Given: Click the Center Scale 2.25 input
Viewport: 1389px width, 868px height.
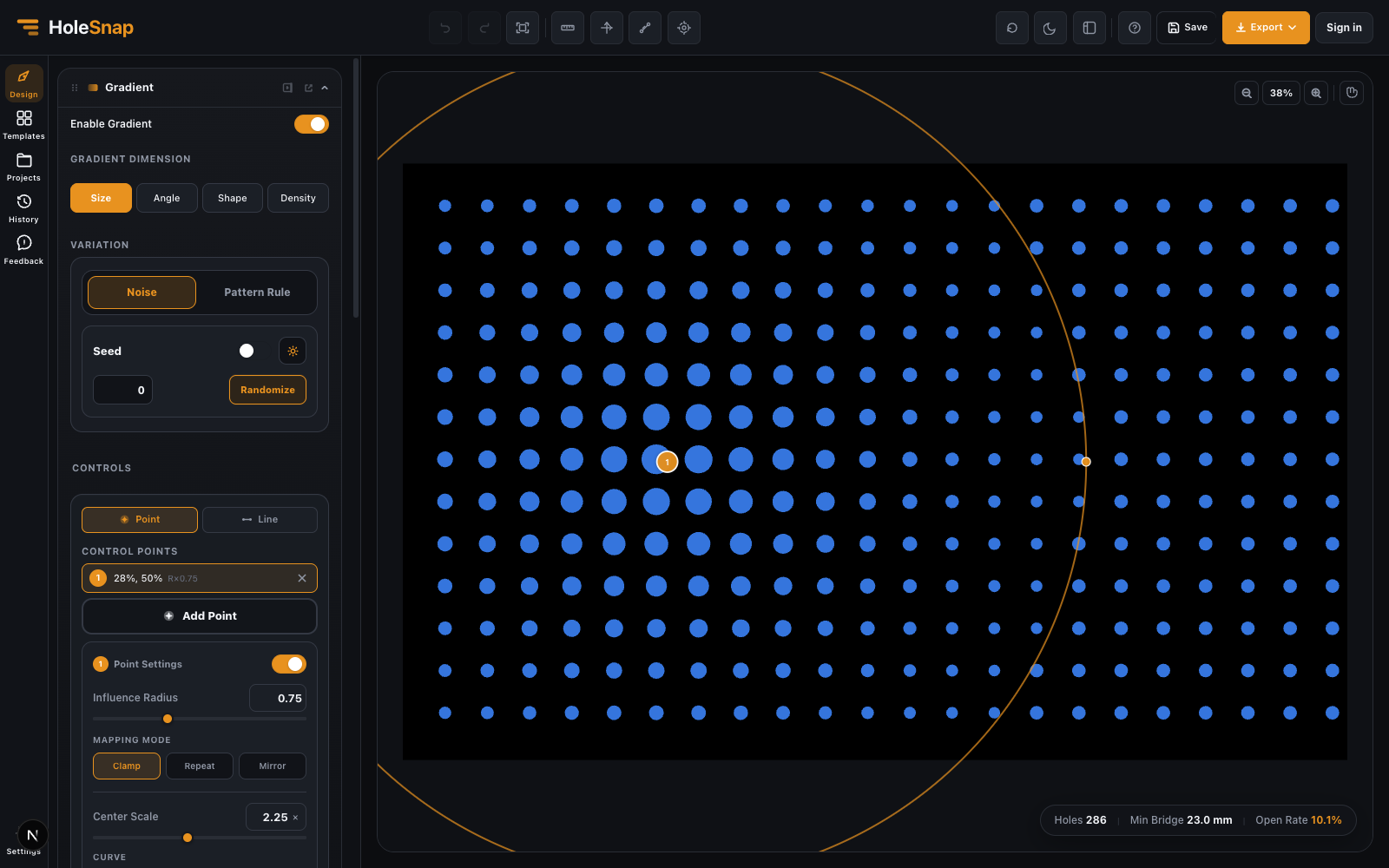Looking at the screenshot, I should (x=274, y=817).
